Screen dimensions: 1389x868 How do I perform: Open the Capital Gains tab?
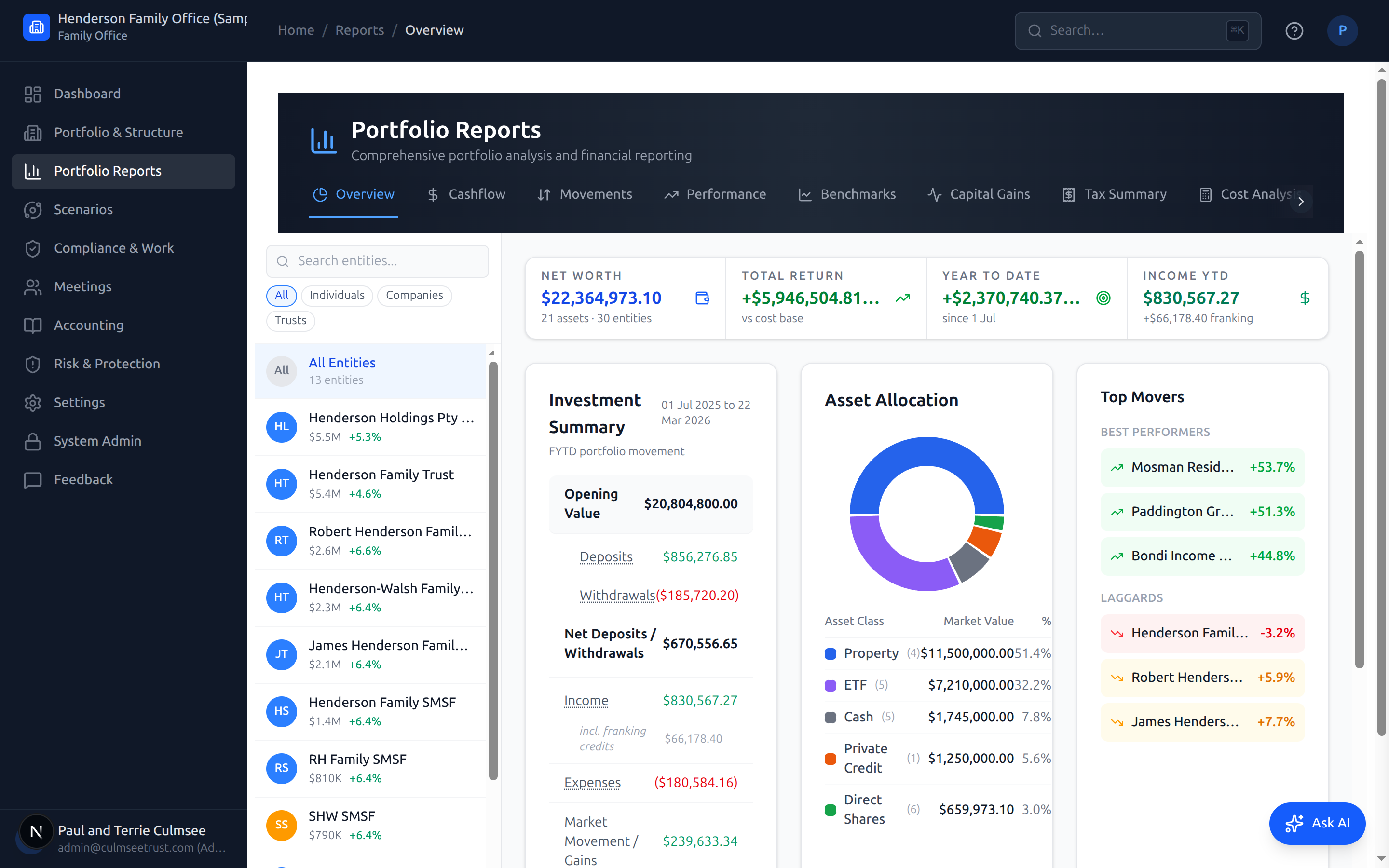pyautogui.click(x=979, y=195)
